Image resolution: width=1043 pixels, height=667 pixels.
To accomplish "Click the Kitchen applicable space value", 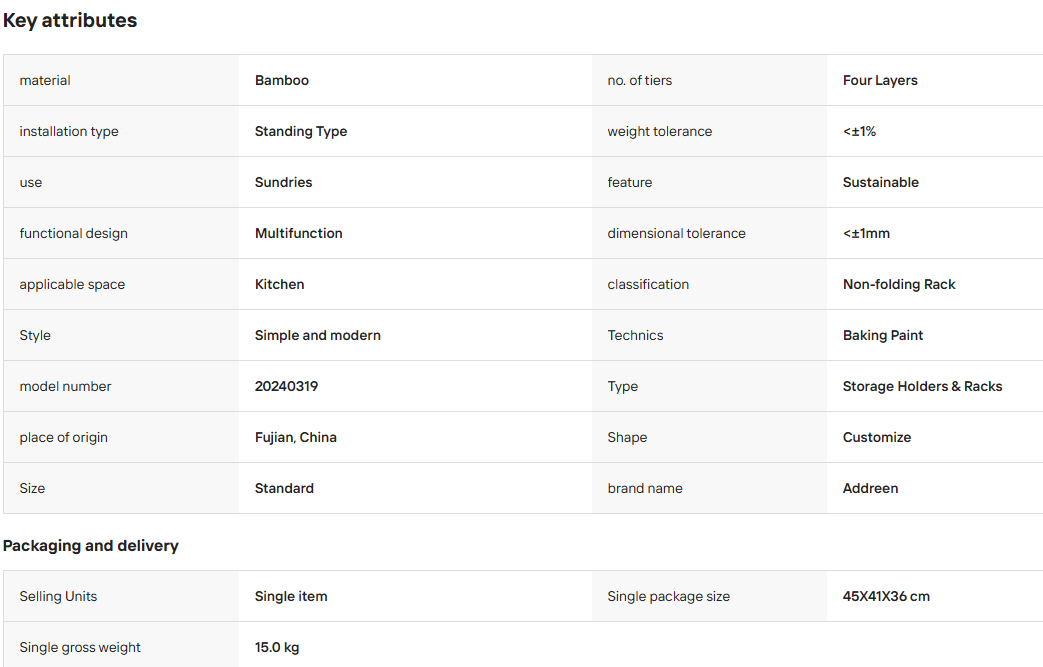I will (x=279, y=285).
